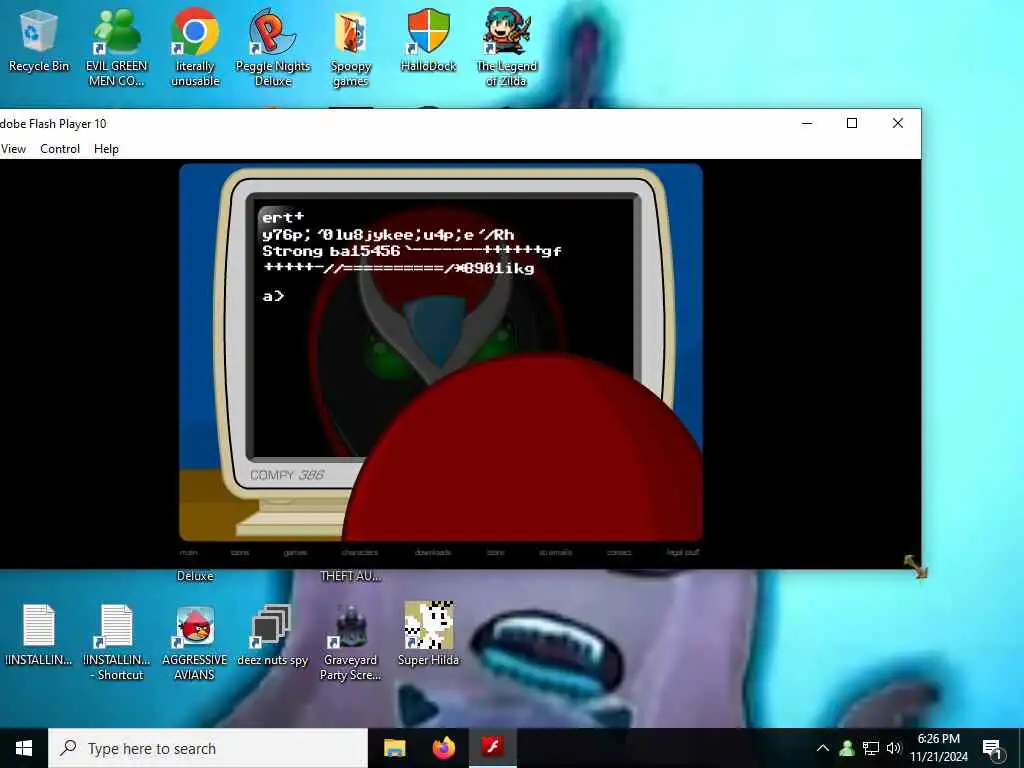The image size is (1024, 768).
Task: Launch Peggle Nights Deluxe shortcut
Action: (x=273, y=47)
